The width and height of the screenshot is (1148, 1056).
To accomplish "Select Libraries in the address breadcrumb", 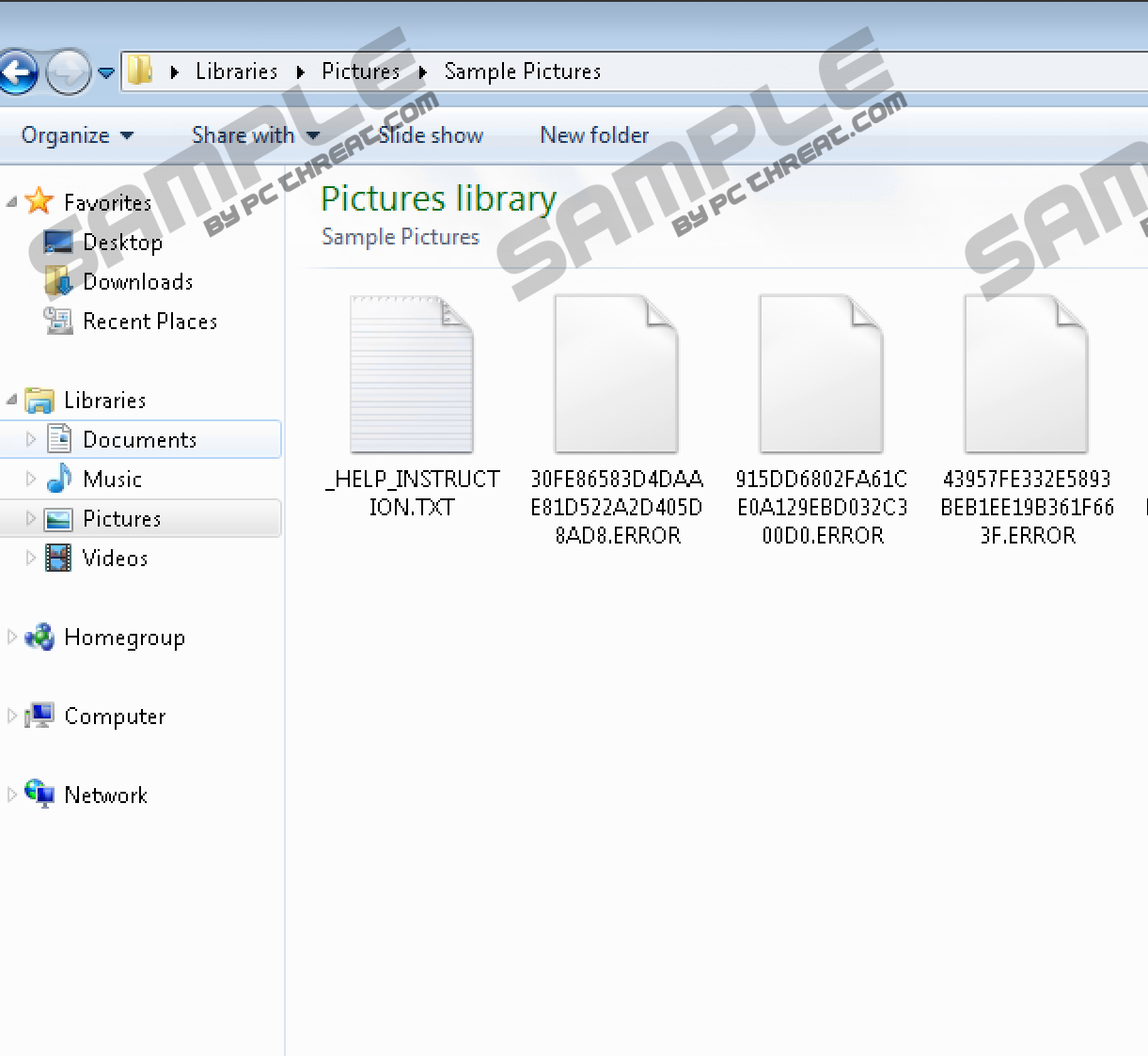I will [x=236, y=71].
